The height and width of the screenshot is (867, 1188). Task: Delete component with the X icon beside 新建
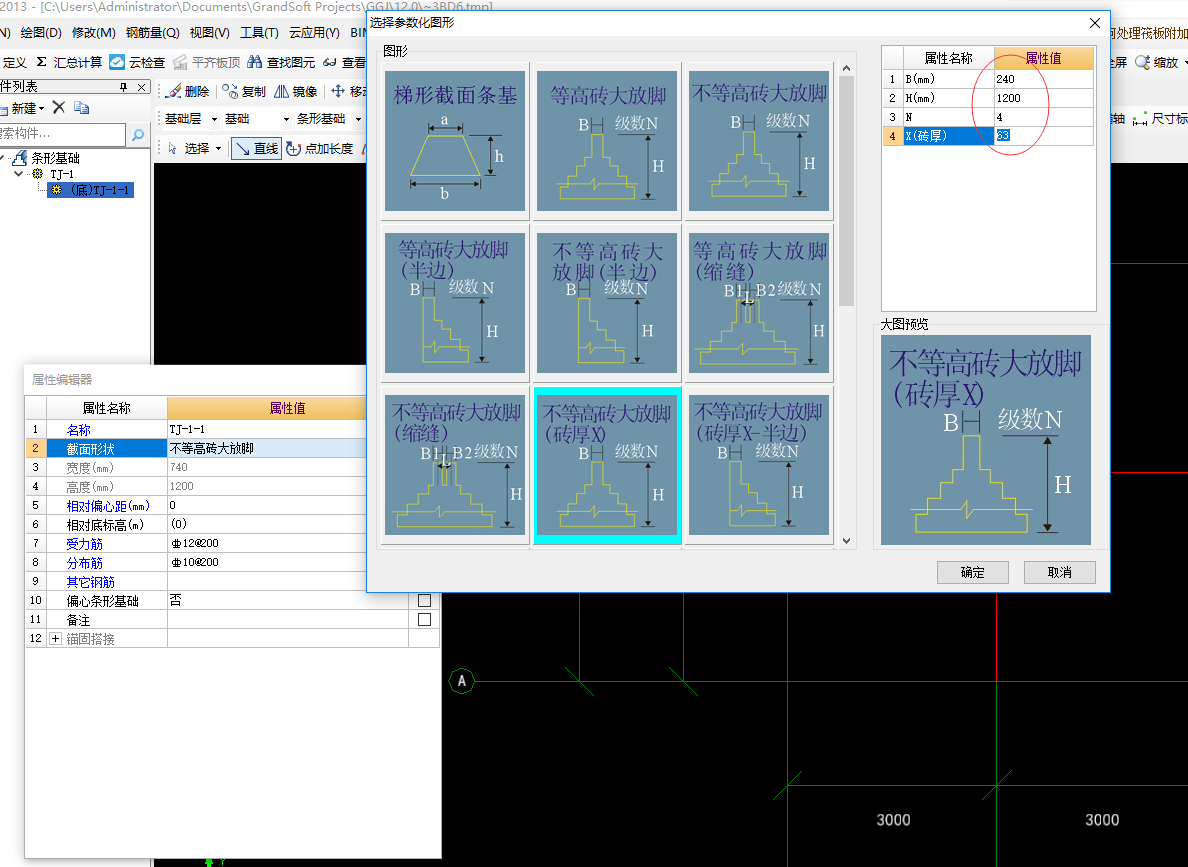tap(58, 108)
